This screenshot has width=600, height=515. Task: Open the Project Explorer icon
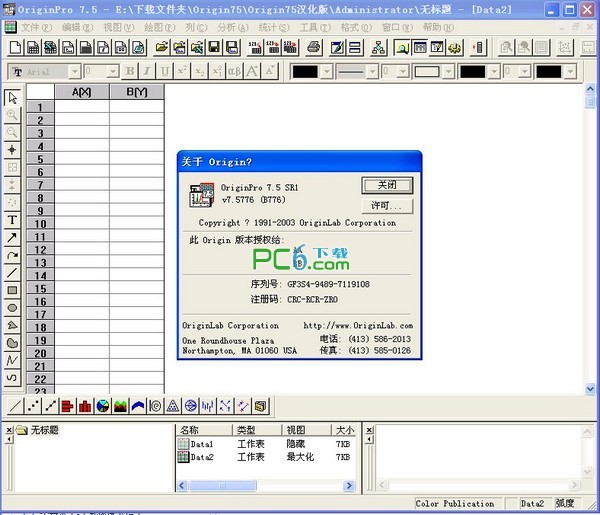tap(402, 47)
